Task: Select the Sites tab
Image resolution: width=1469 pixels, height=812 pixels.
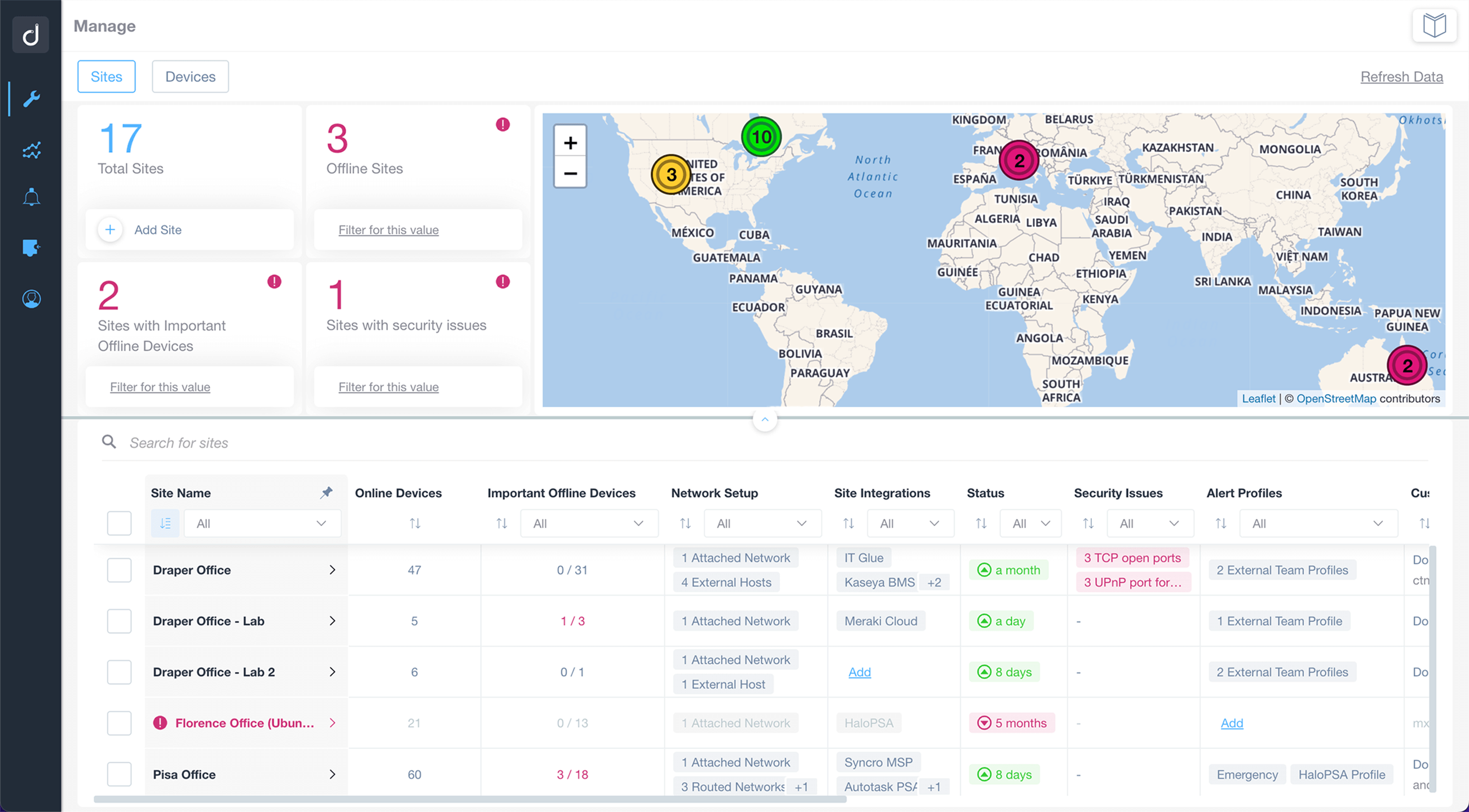Action: coord(106,77)
